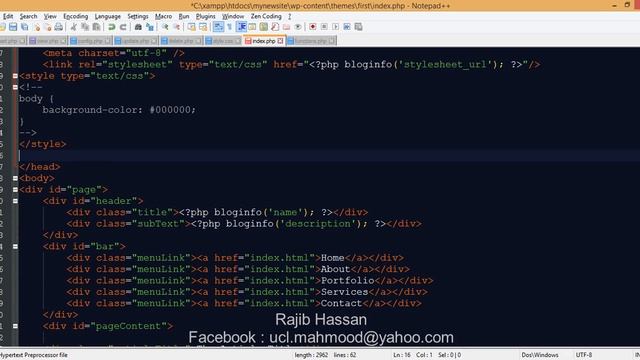Collapse the style type="text/css" block

pos(15,76)
